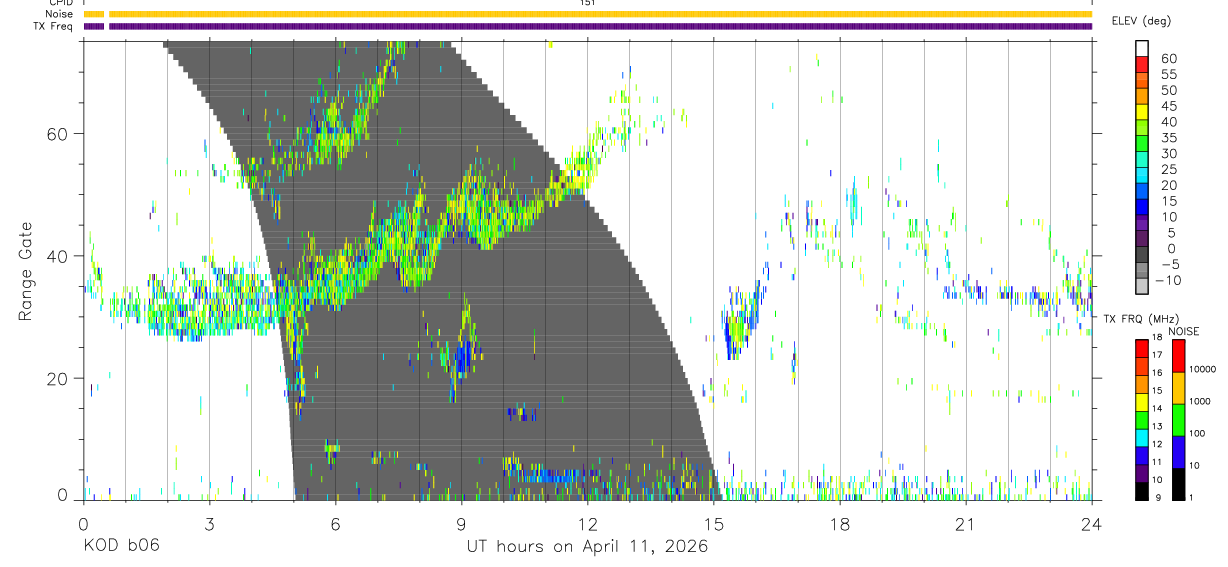The image size is (1228, 567).
Task: Select the cyan TX FRQ segment between 13 and 12
Action: [1142, 437]
